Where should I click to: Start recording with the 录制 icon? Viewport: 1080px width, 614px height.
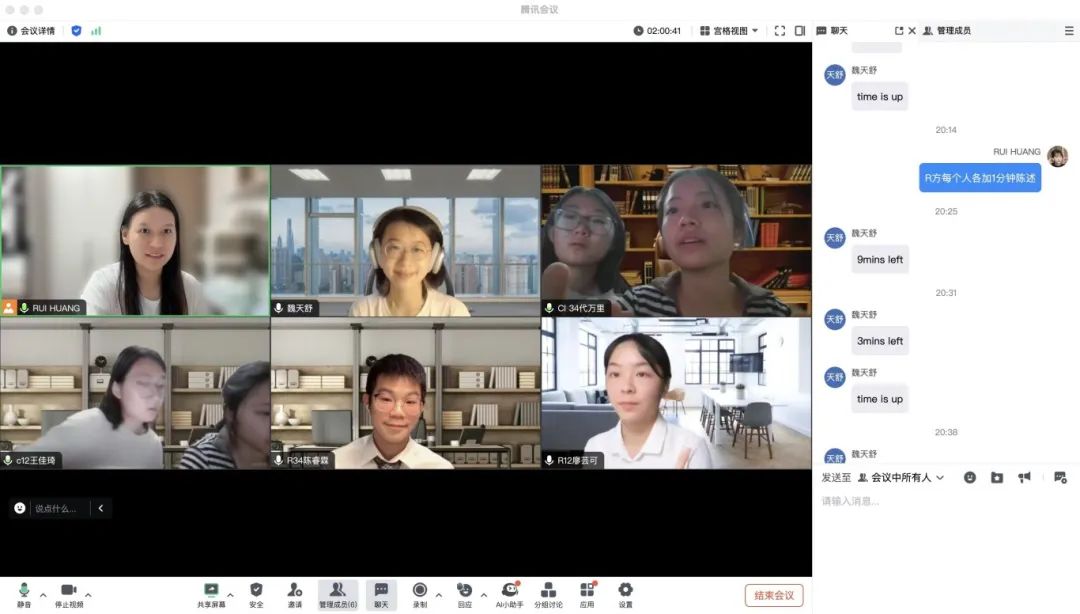coord(420,591)
